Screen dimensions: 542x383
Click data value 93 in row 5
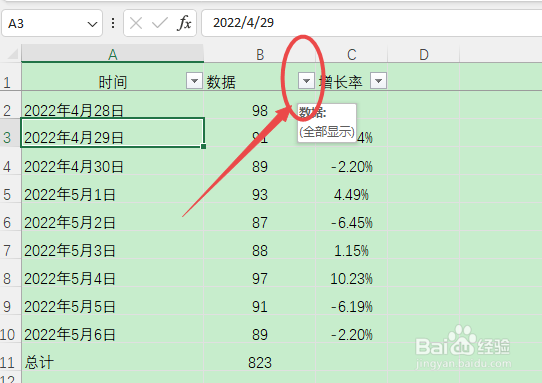[x=260, y=195]
